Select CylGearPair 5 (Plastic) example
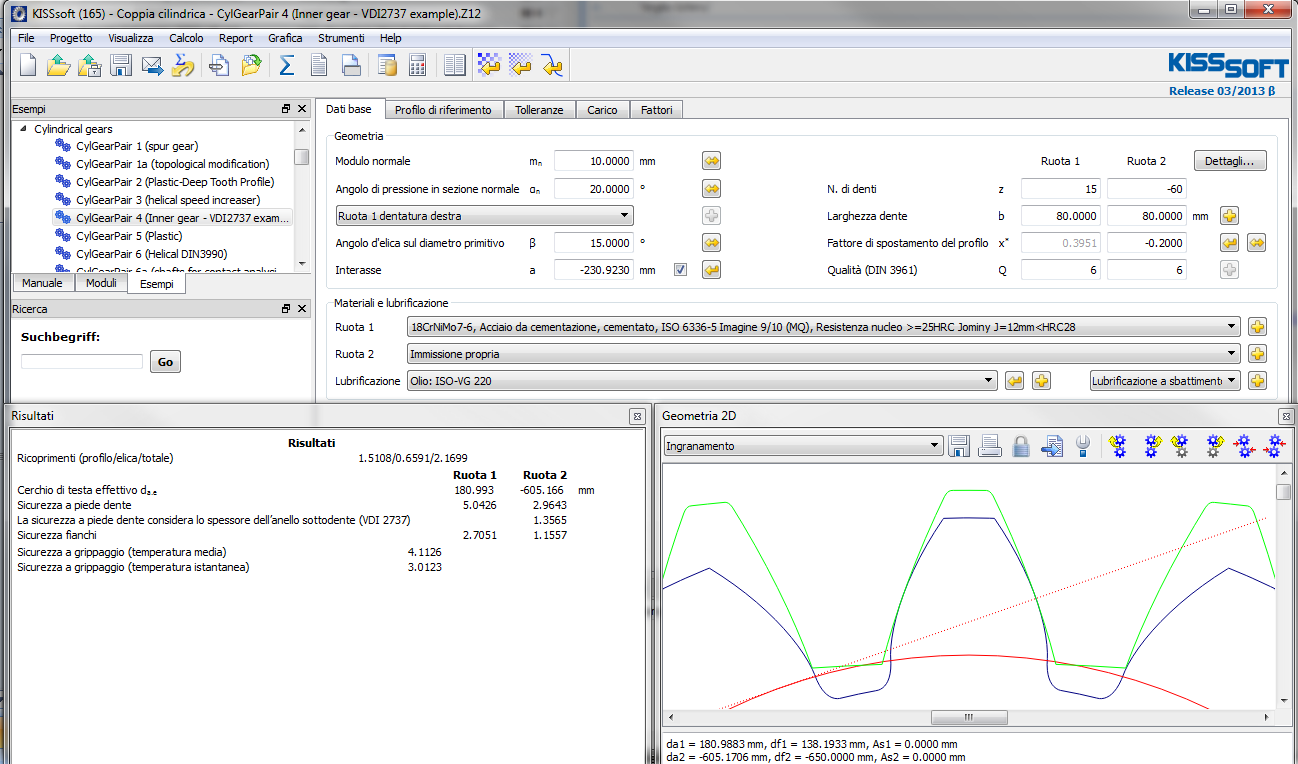This screenshot has width=1298, height=764. [129, 236]
